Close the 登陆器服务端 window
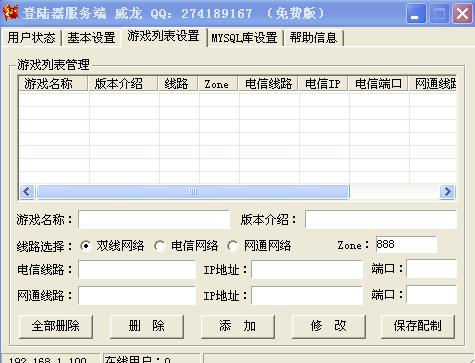 pos(462,13)
